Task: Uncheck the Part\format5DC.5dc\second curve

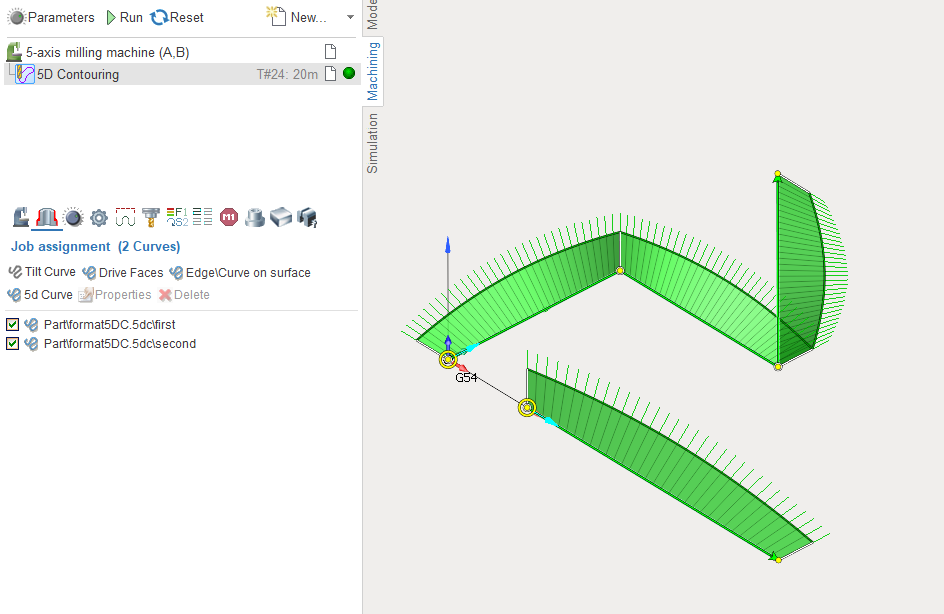Action: click(12, 344)
